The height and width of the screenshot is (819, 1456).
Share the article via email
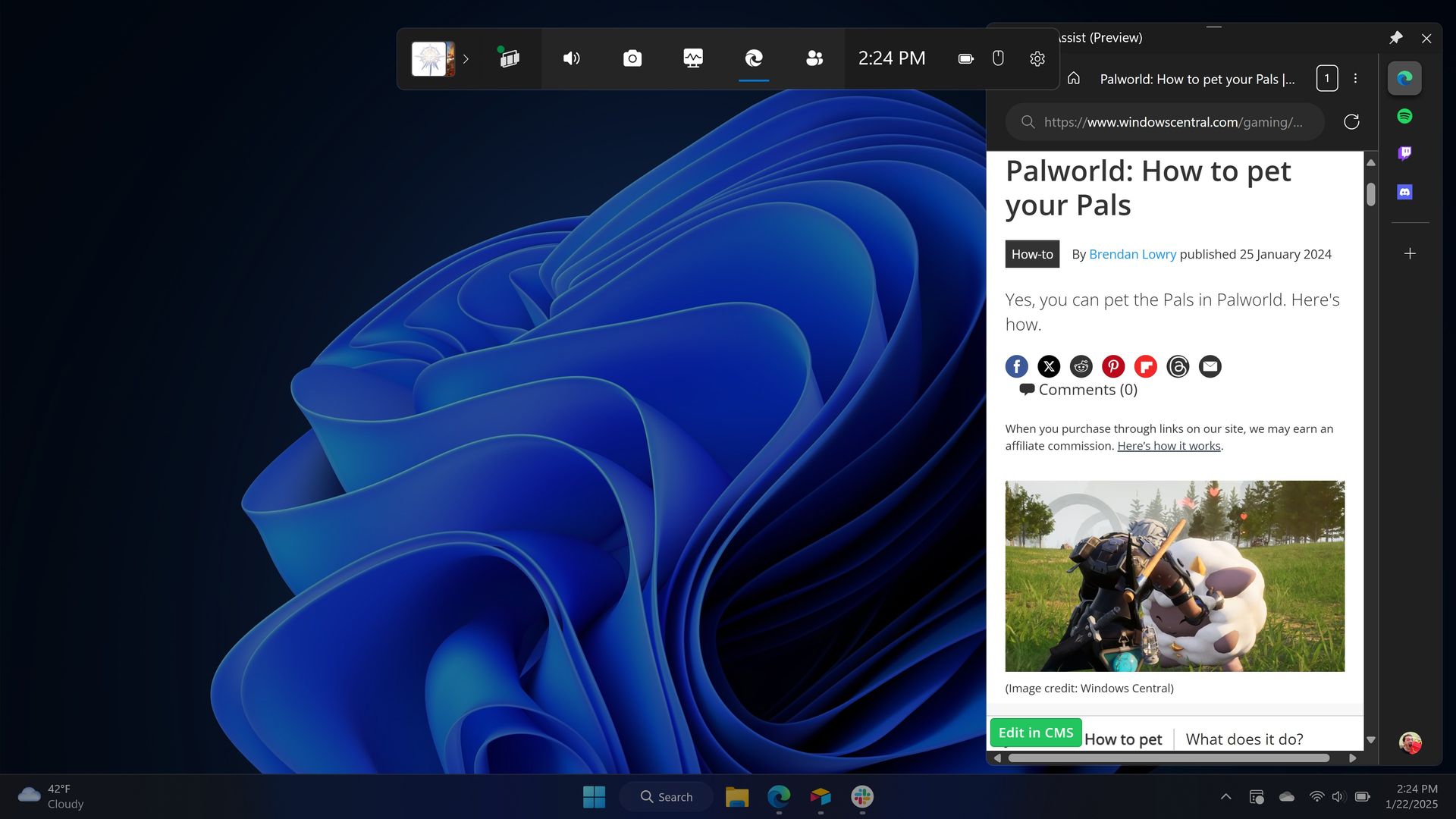(x=1210, y=366)
